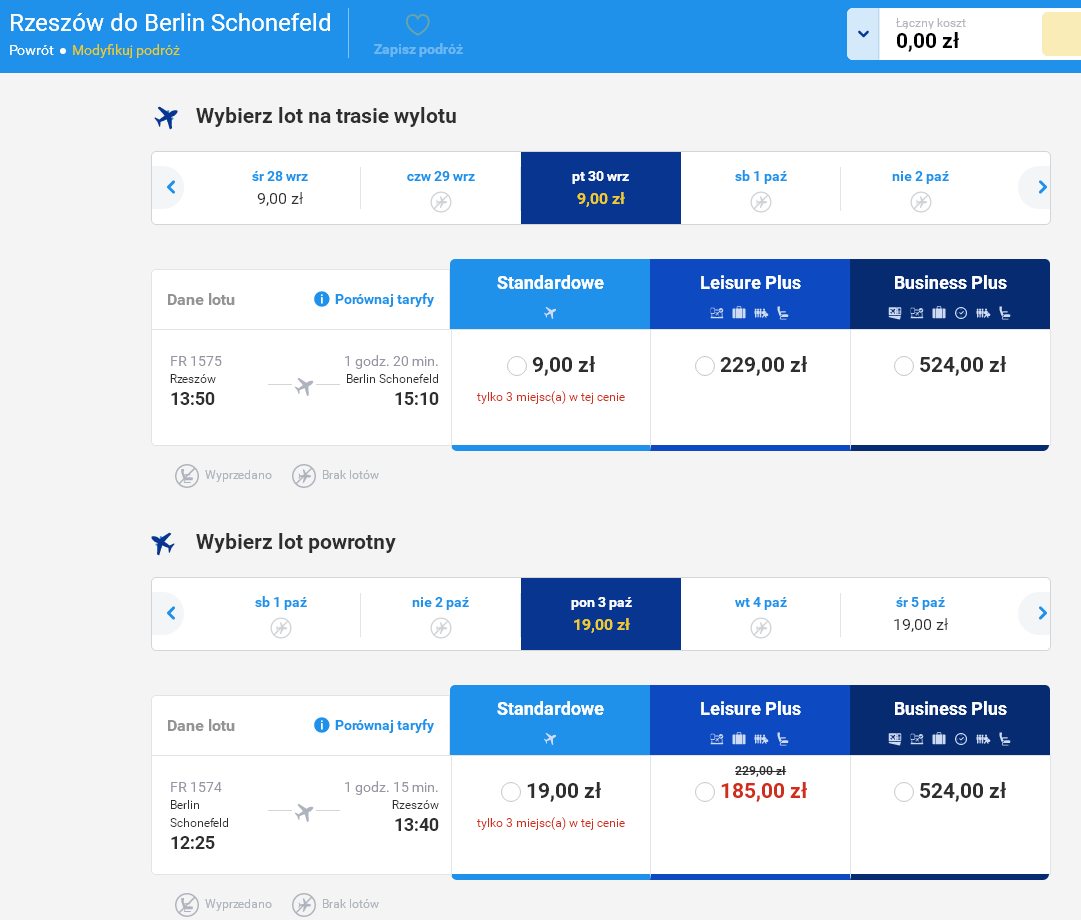Click the info icon beside outbound Porównaj taryfy
Viewport: 1081px width, 920px height.
coord(321,299)
